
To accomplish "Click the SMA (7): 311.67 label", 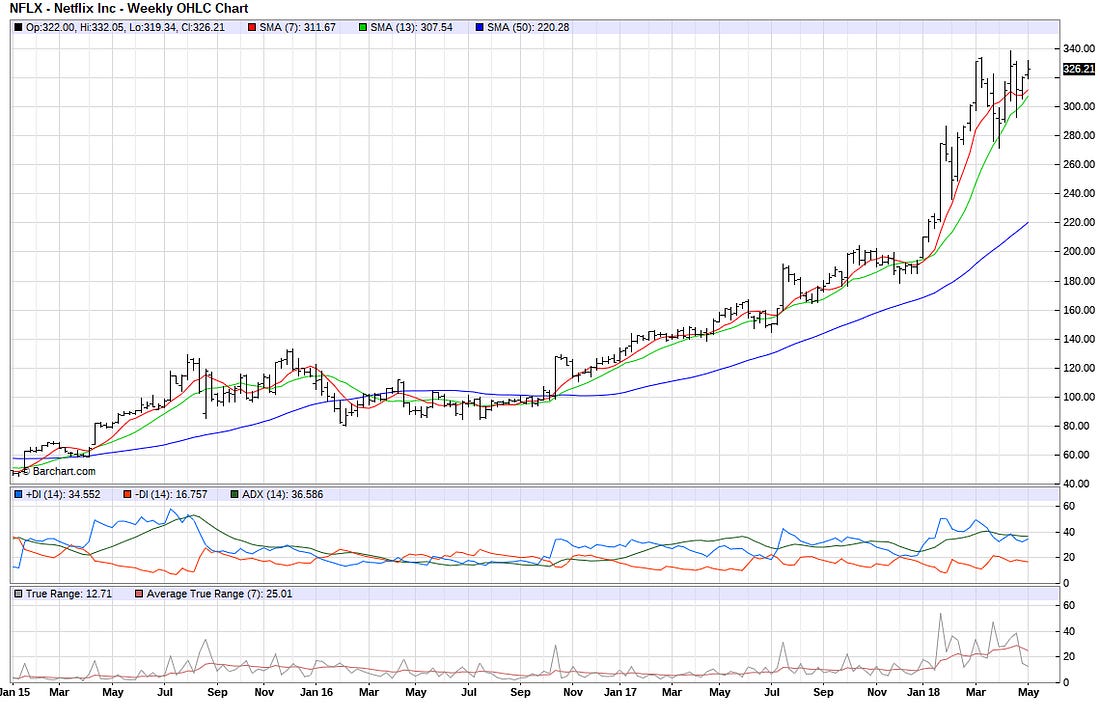I will pos(297,27).
